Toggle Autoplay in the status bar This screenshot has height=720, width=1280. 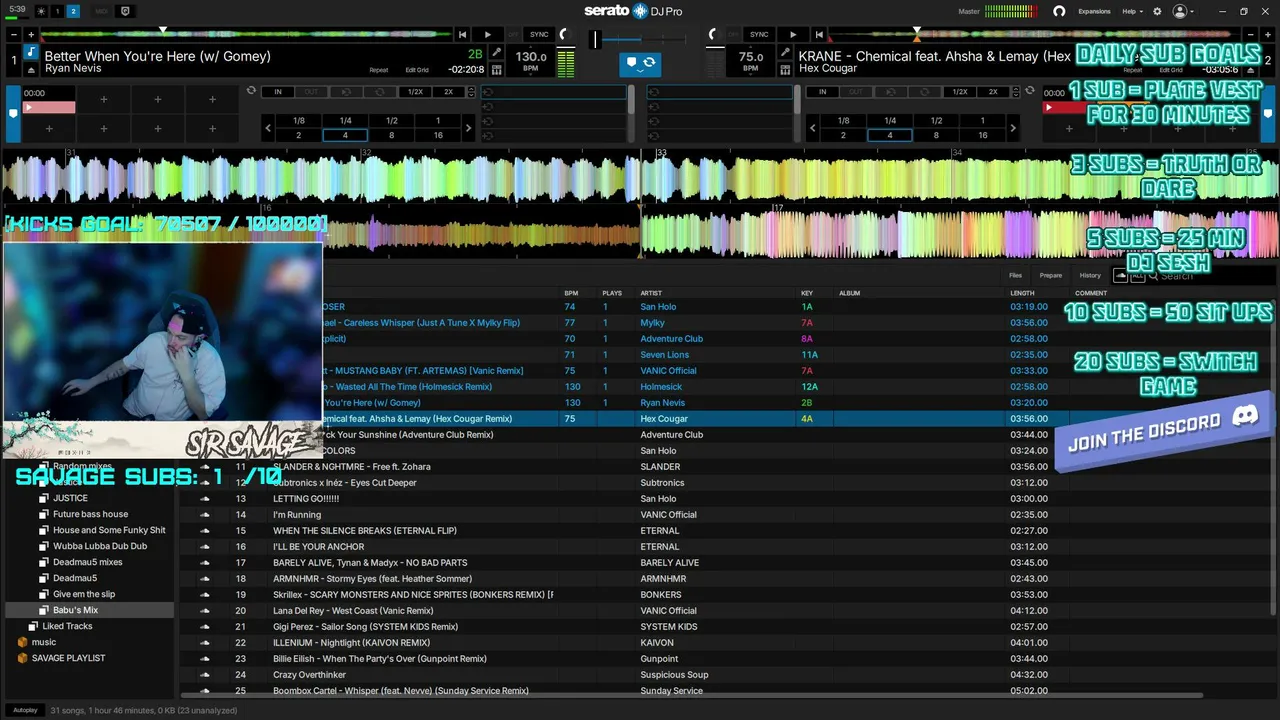pyautogui.click(x=25, y=710)
